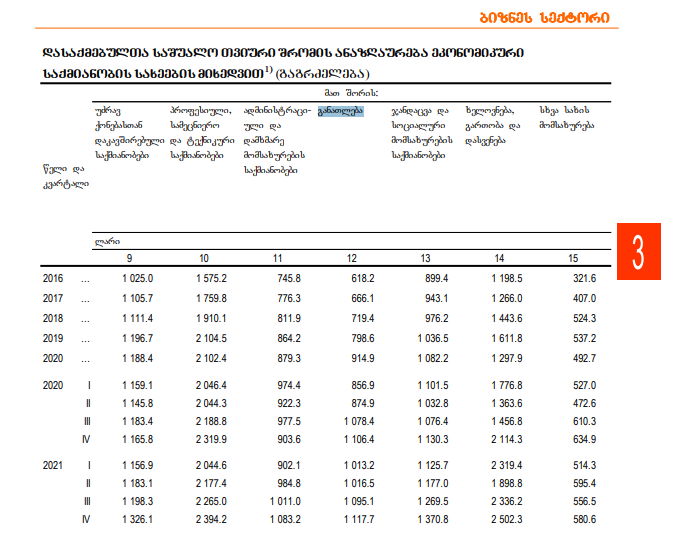Click the value 580.6 in the last row
The image size is (678, 544).
[x=580, y=519]
